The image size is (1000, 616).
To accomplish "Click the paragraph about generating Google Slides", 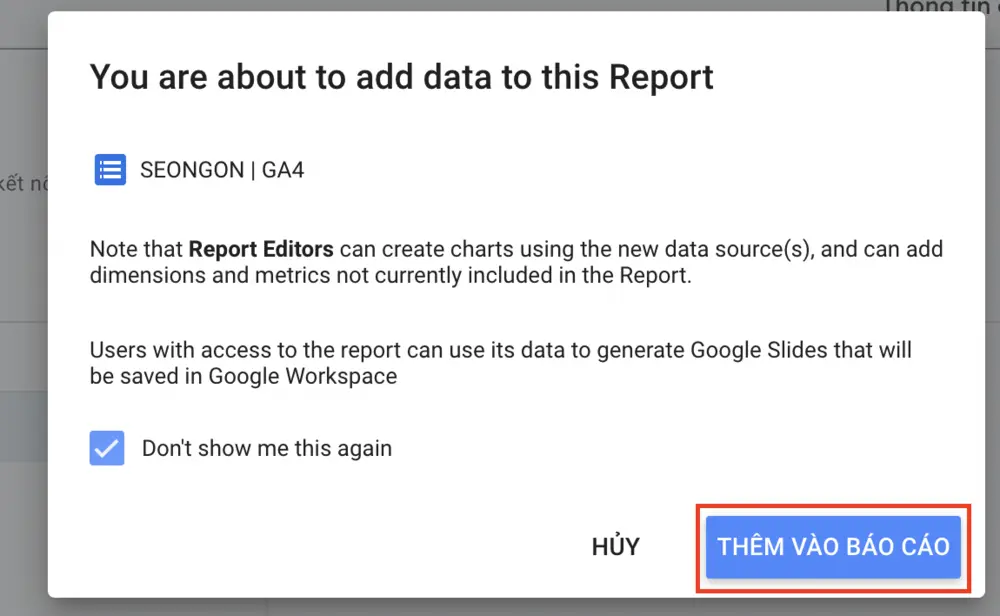I will tap(500, 363).
